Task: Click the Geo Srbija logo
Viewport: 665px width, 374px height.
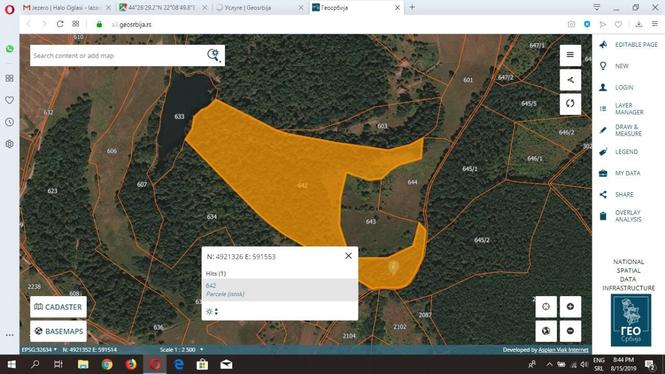Action: pyautogui.click(x=631, y=320)
